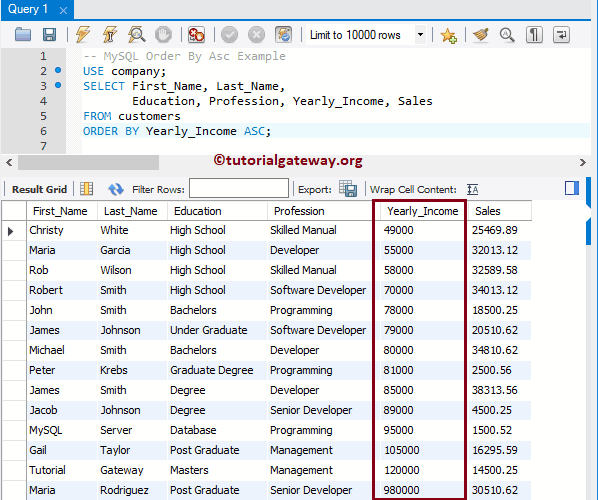Select the cell 'Krebs'
This screenshot has height=500, width=598.
(x=132, y=370)
